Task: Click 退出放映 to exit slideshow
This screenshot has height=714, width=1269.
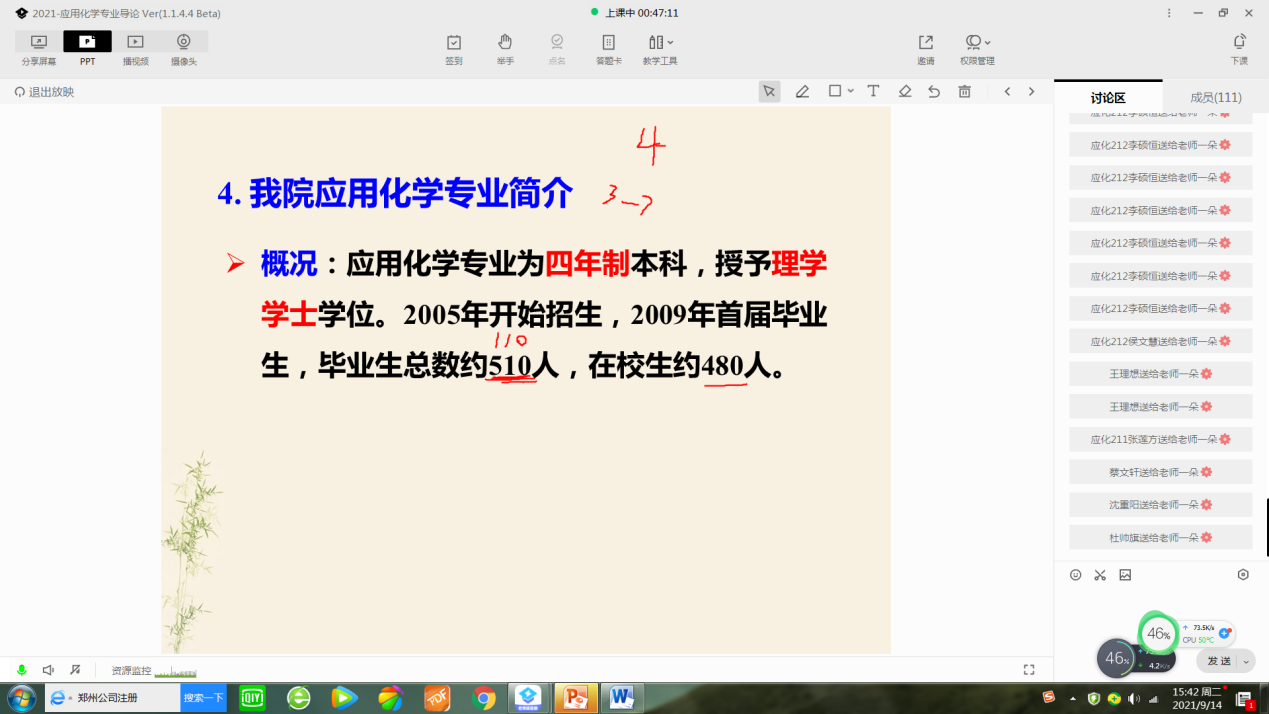Action: [x=44, y=92]
